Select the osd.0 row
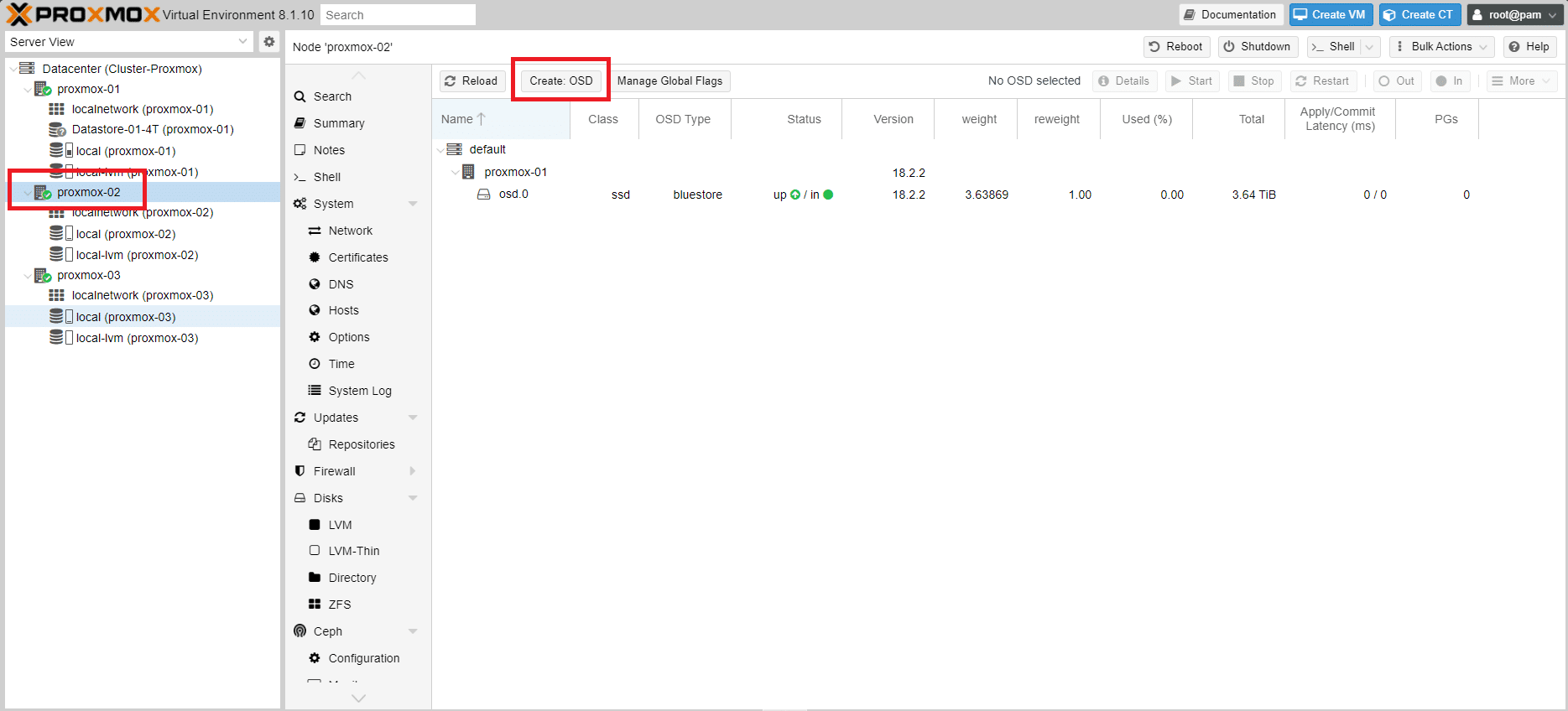1568x711 pixels. [x=998, y=195]
